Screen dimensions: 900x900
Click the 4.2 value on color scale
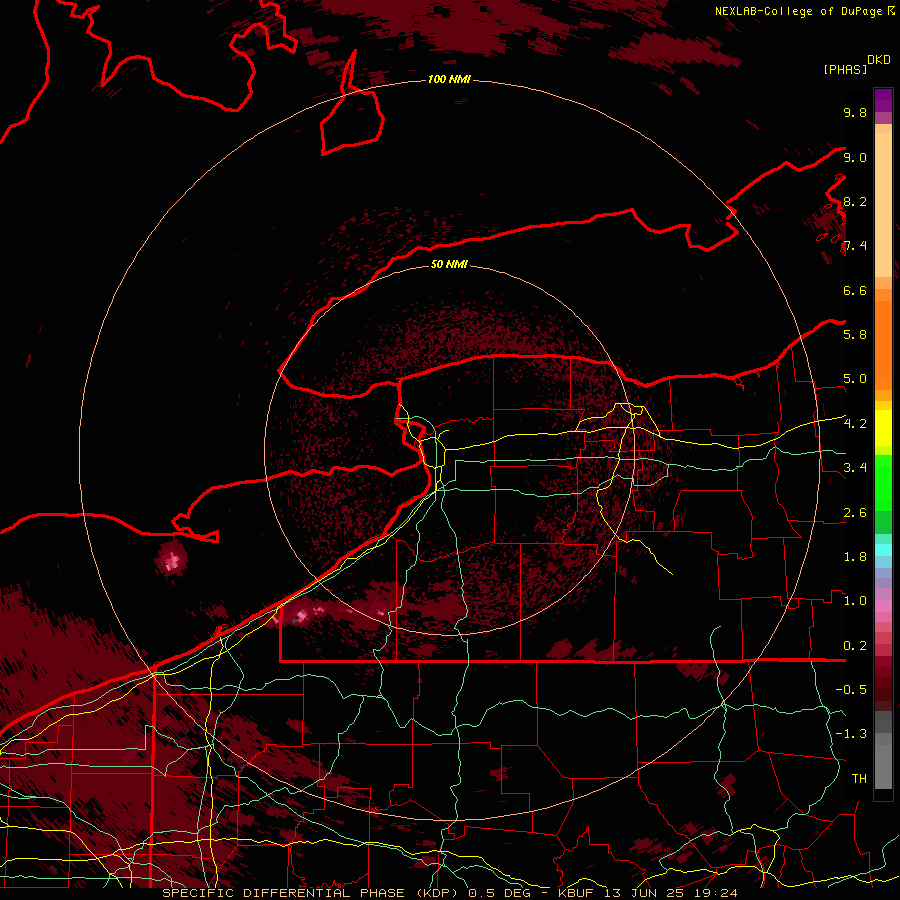coord(855,424)
